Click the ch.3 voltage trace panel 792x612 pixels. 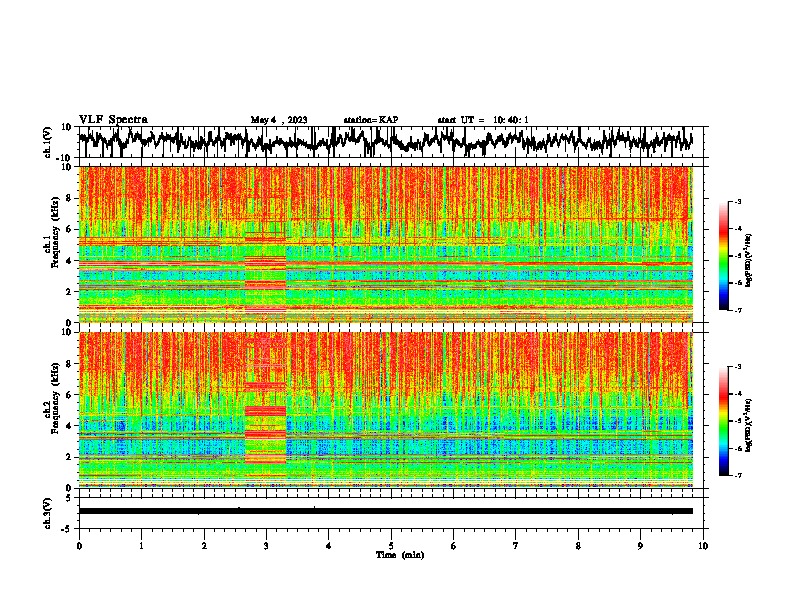(391, 513)
